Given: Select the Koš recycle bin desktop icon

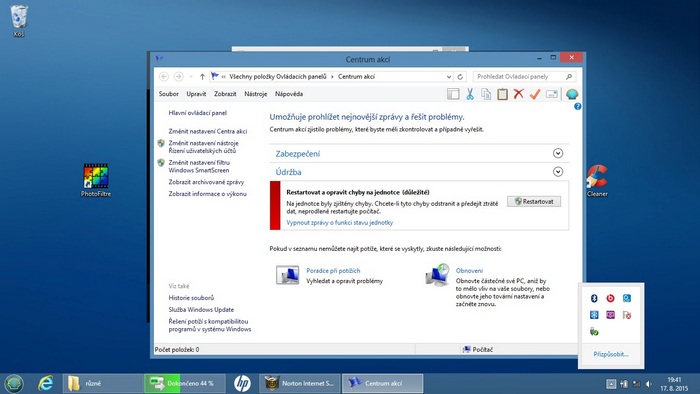Looking at the screenshot, I should 19,21.
